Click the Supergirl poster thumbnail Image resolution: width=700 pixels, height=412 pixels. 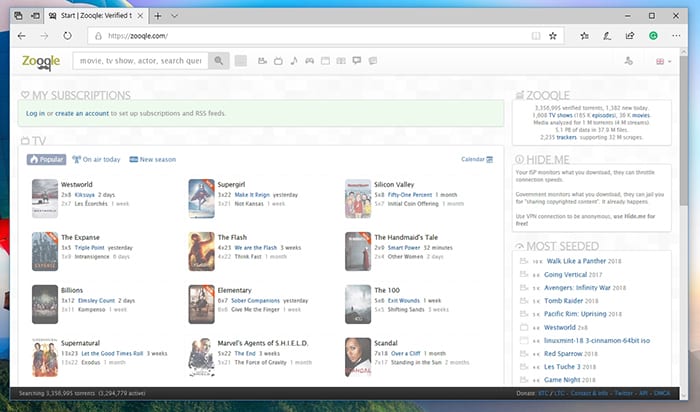pyautogui.click(x=201, y=198)
